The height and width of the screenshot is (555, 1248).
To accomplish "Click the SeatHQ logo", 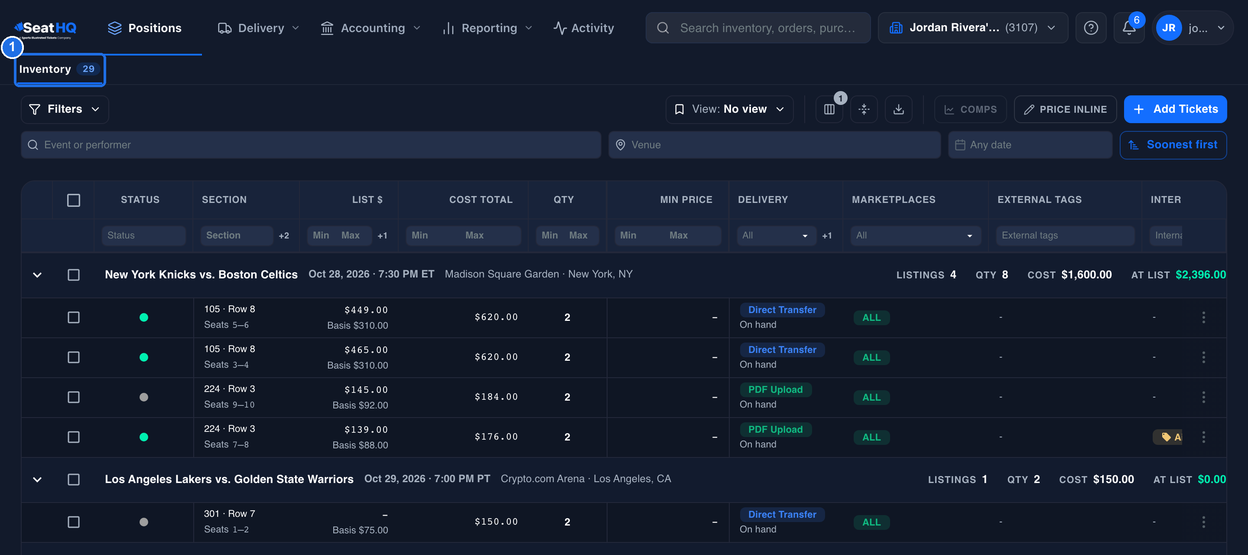I will pos(45,28).
